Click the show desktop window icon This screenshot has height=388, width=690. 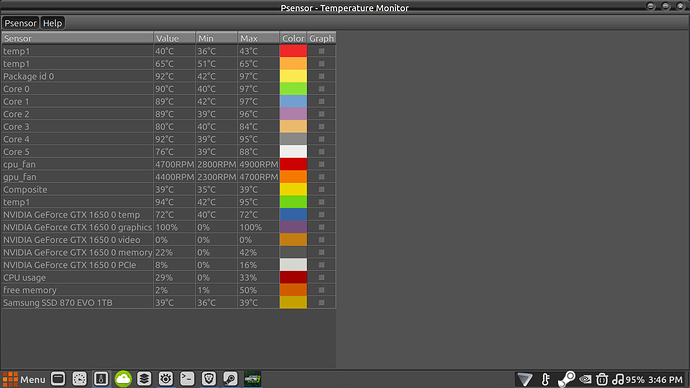[58, 379]
